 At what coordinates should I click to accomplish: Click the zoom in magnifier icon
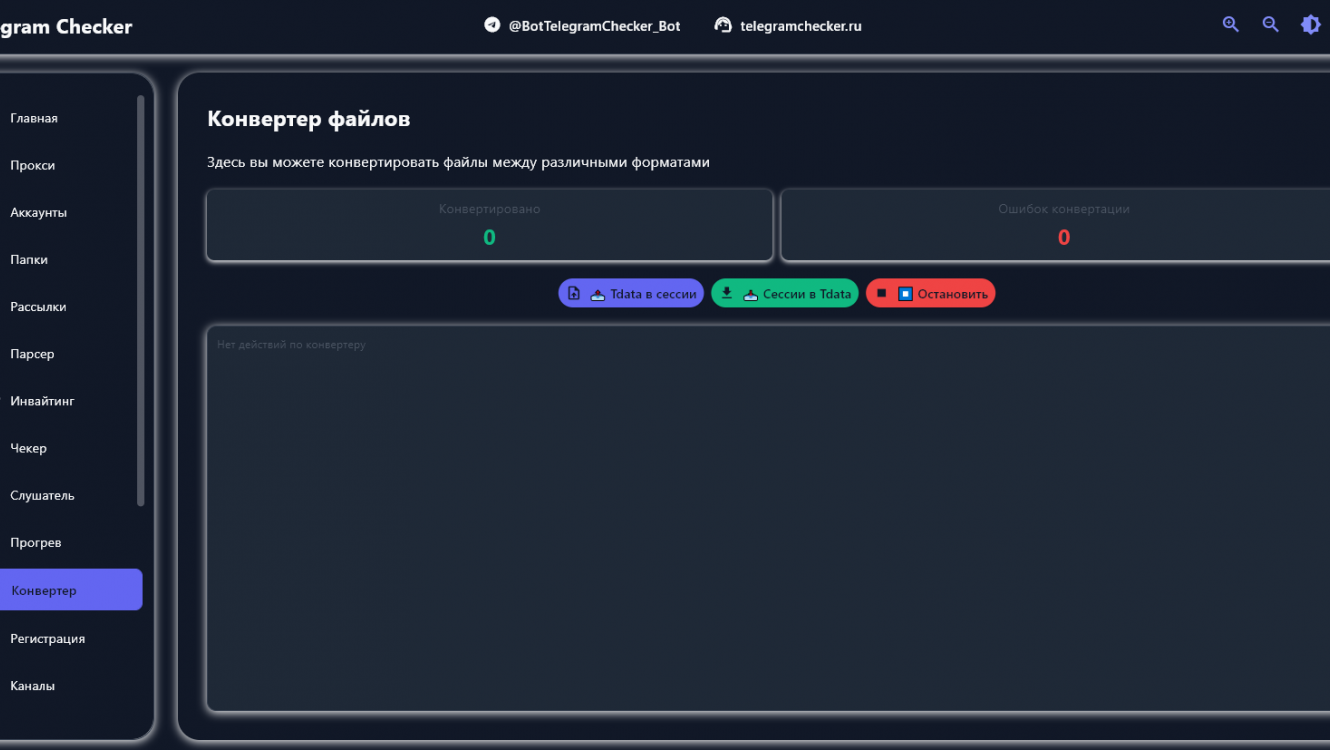[1230, 25]
